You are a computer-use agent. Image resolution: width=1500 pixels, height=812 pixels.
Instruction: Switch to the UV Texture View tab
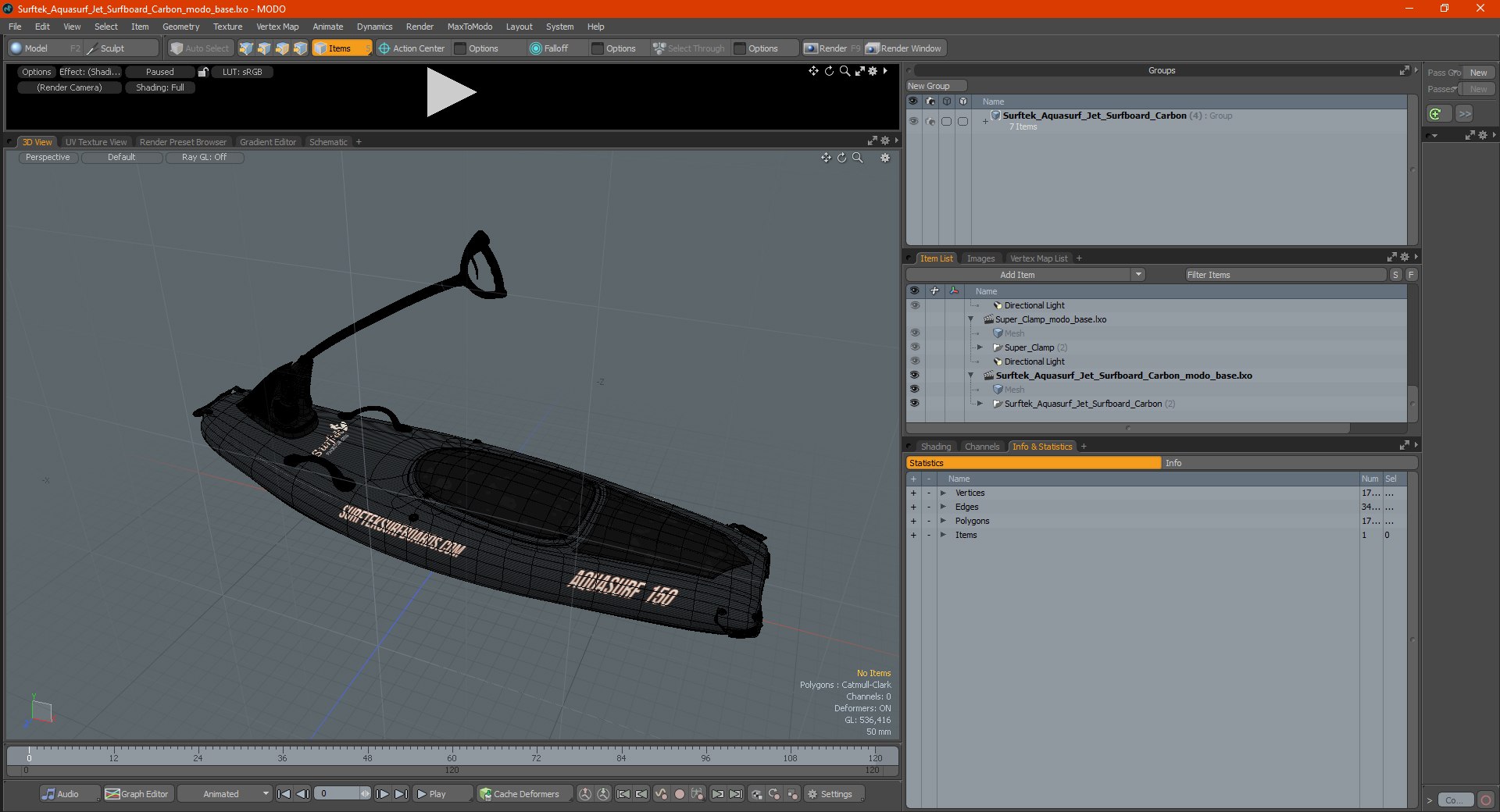point(95,142)
